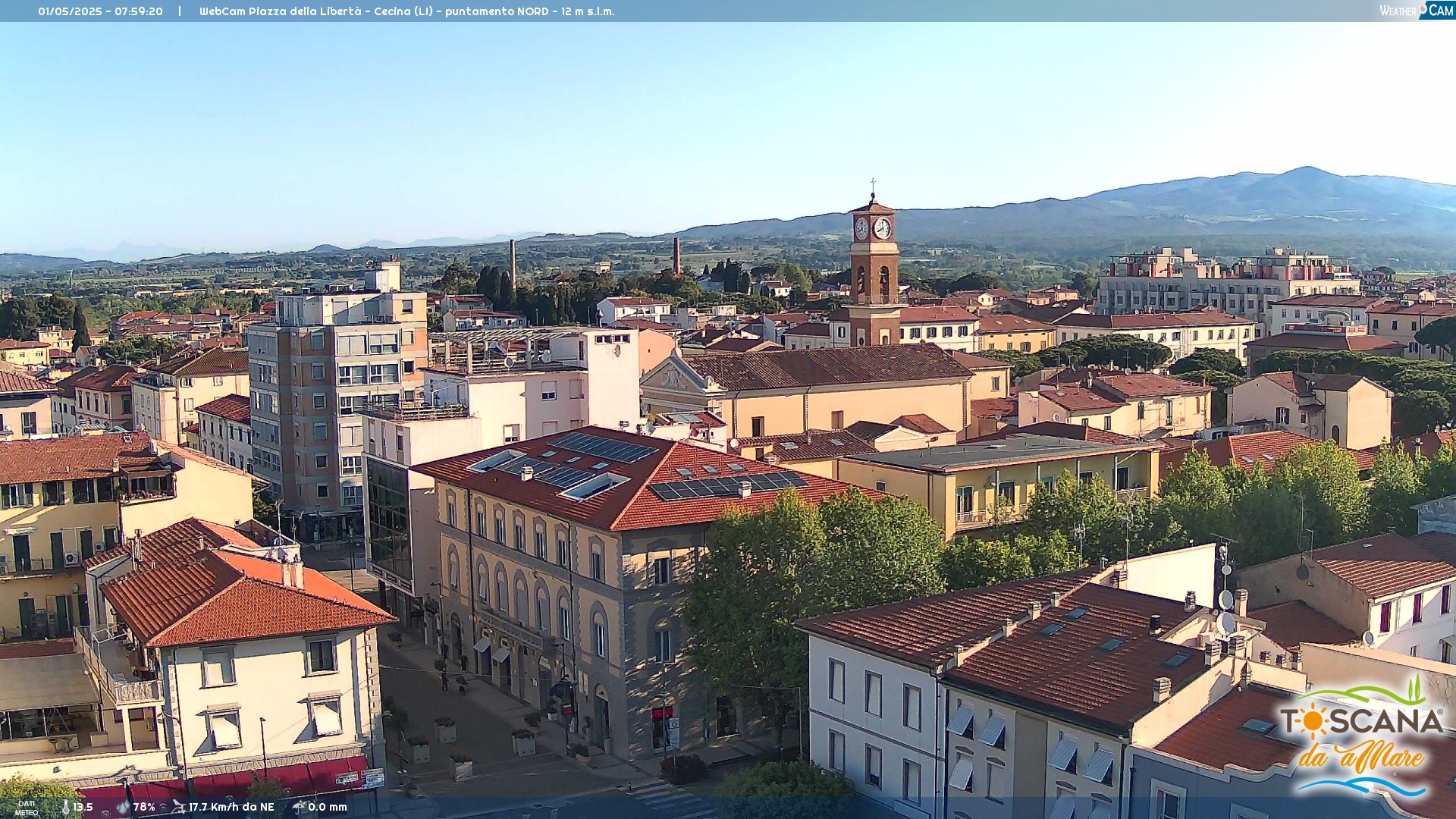This screenshot has height=819, width=1456.
Task: Click the thermometer temperature icon
Action: (65, 807)
